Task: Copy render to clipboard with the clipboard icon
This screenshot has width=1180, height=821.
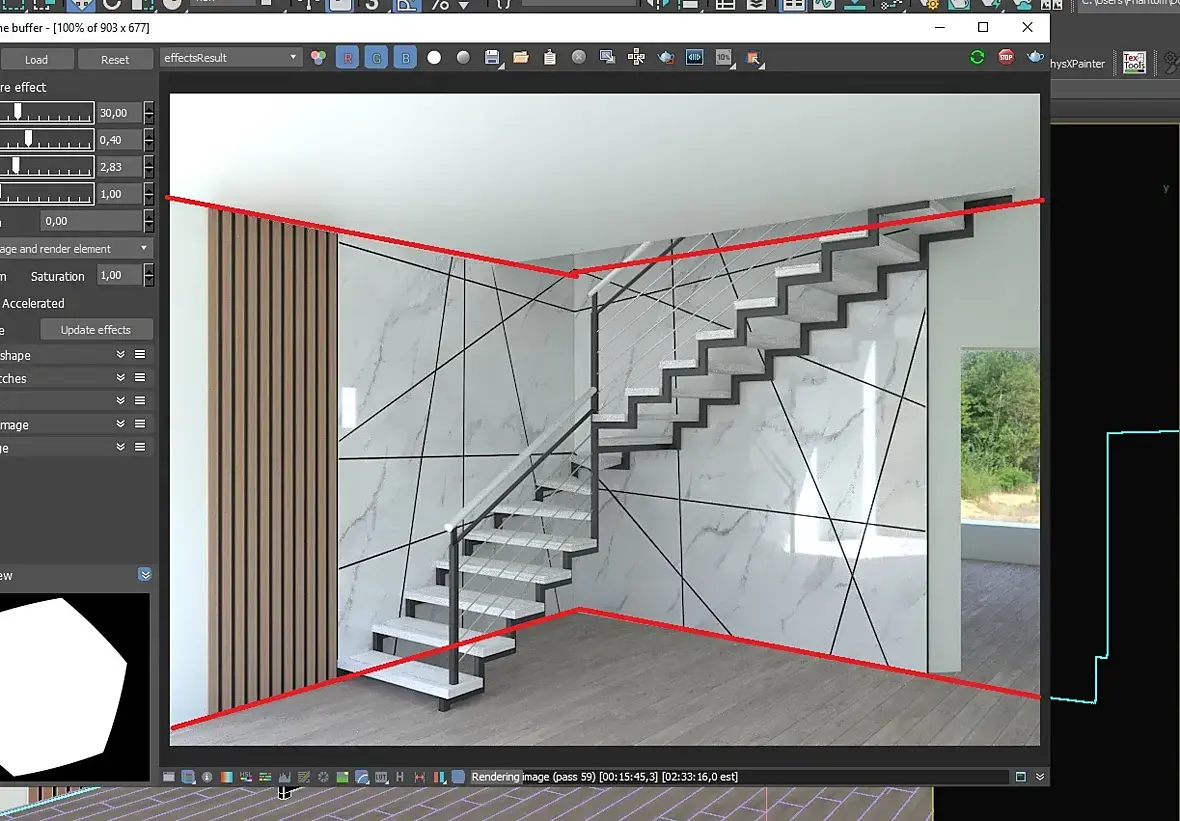Action: tap(549, 58)
